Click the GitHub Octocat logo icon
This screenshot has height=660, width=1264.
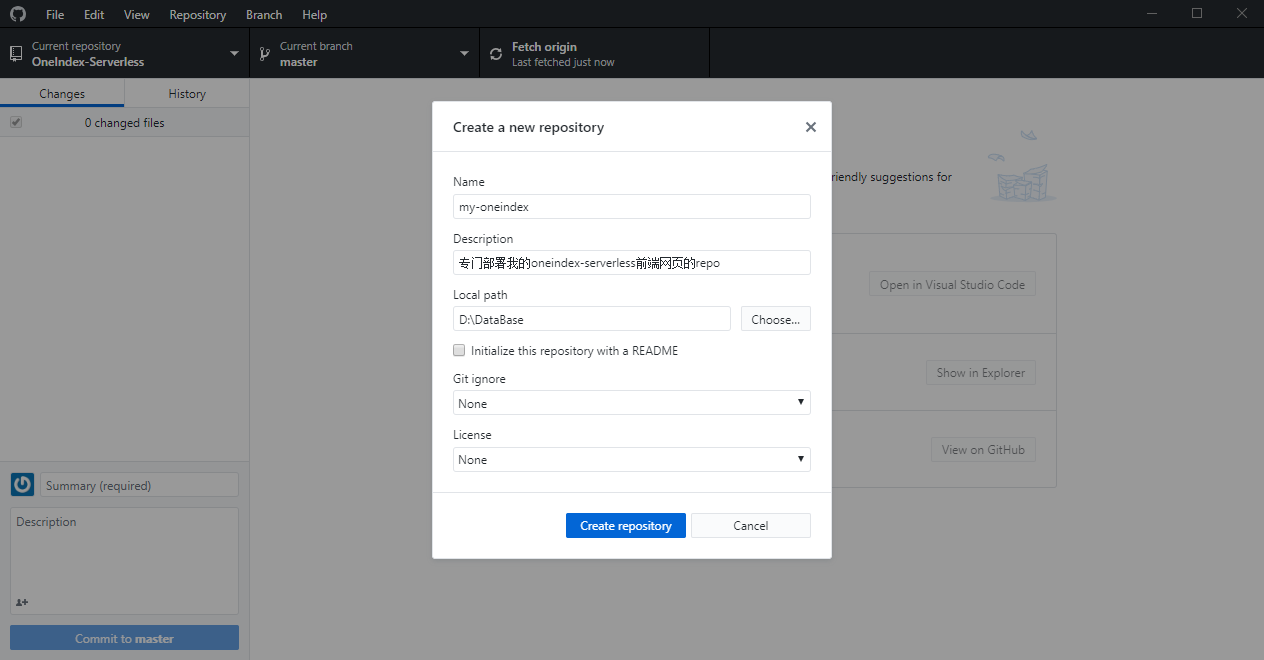pos(18,15)
